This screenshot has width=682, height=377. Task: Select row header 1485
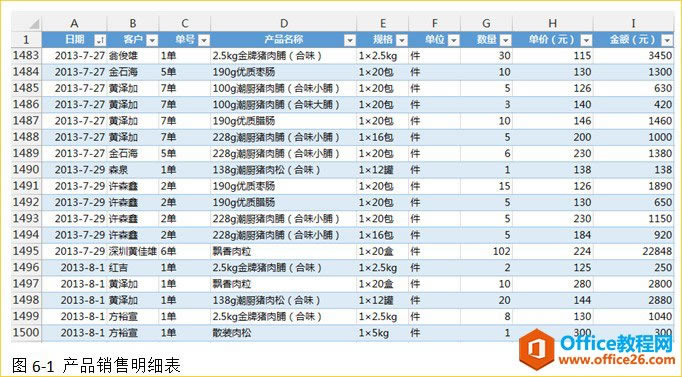(x=26, y=88)
